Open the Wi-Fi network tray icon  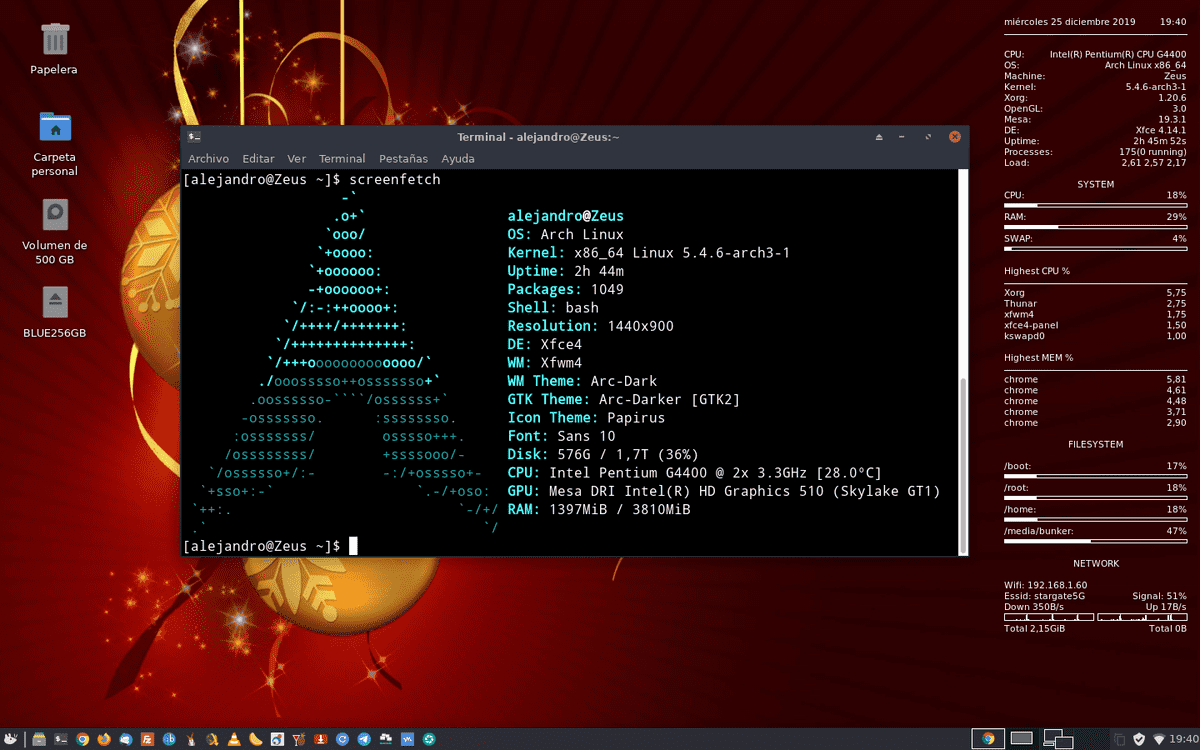coord(1159,739)
